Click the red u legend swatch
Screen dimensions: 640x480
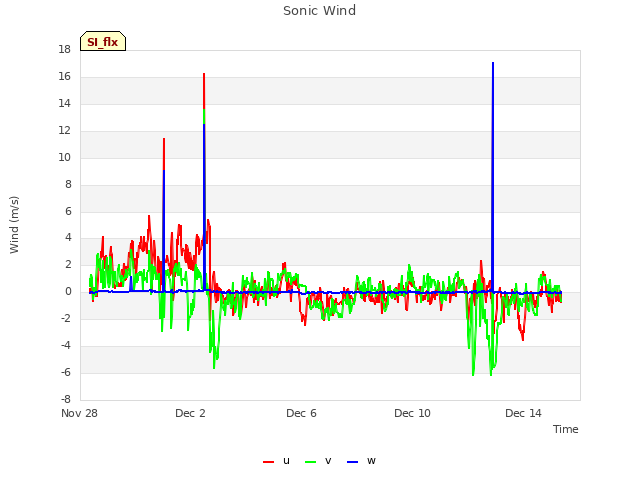click(269, 462)
